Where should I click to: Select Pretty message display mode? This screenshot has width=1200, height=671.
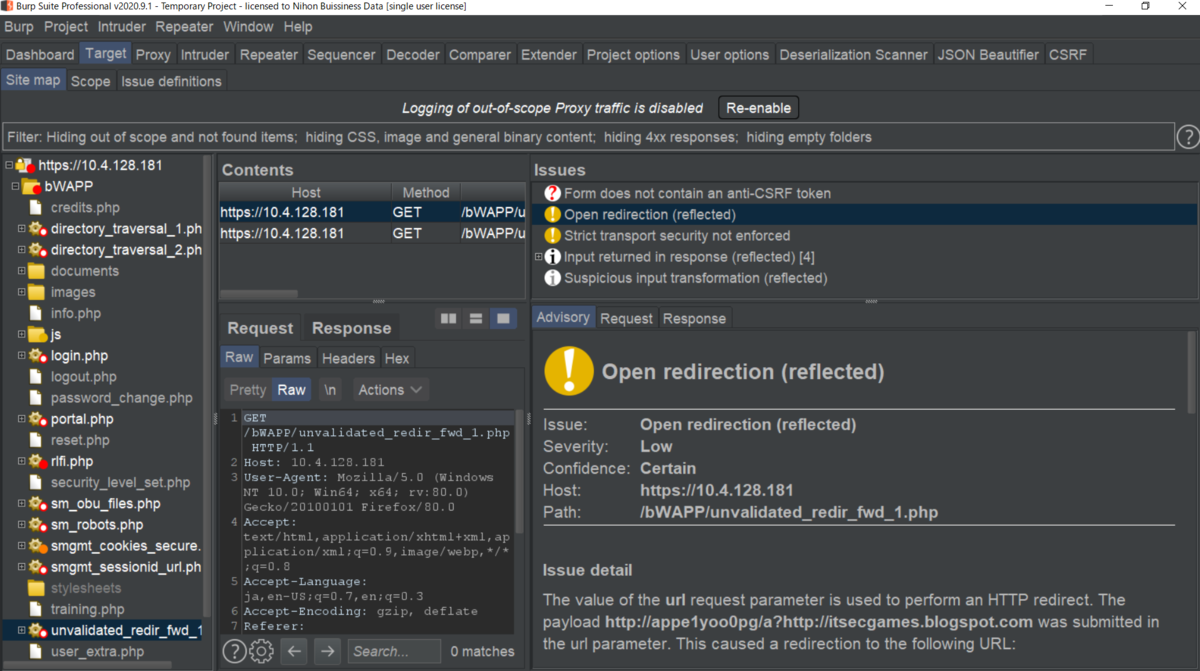coord(247,390)
